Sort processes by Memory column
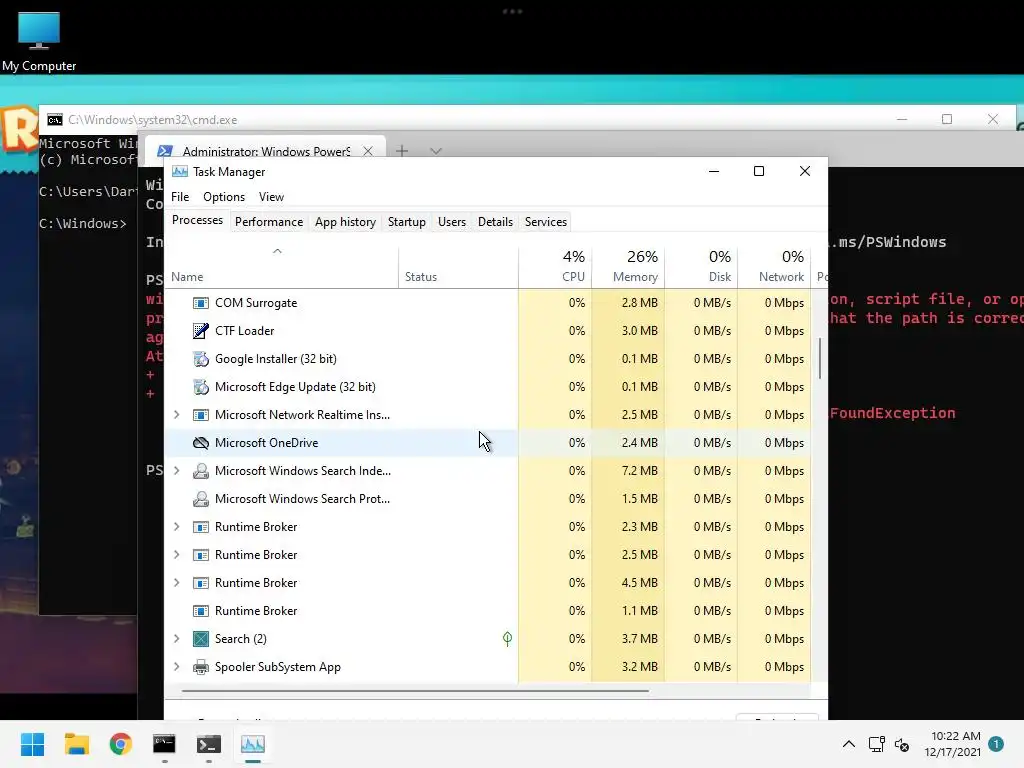Image resolution: width=1024 pixels, height=768 pixels. pyautogui.click(x=628, y=268)
